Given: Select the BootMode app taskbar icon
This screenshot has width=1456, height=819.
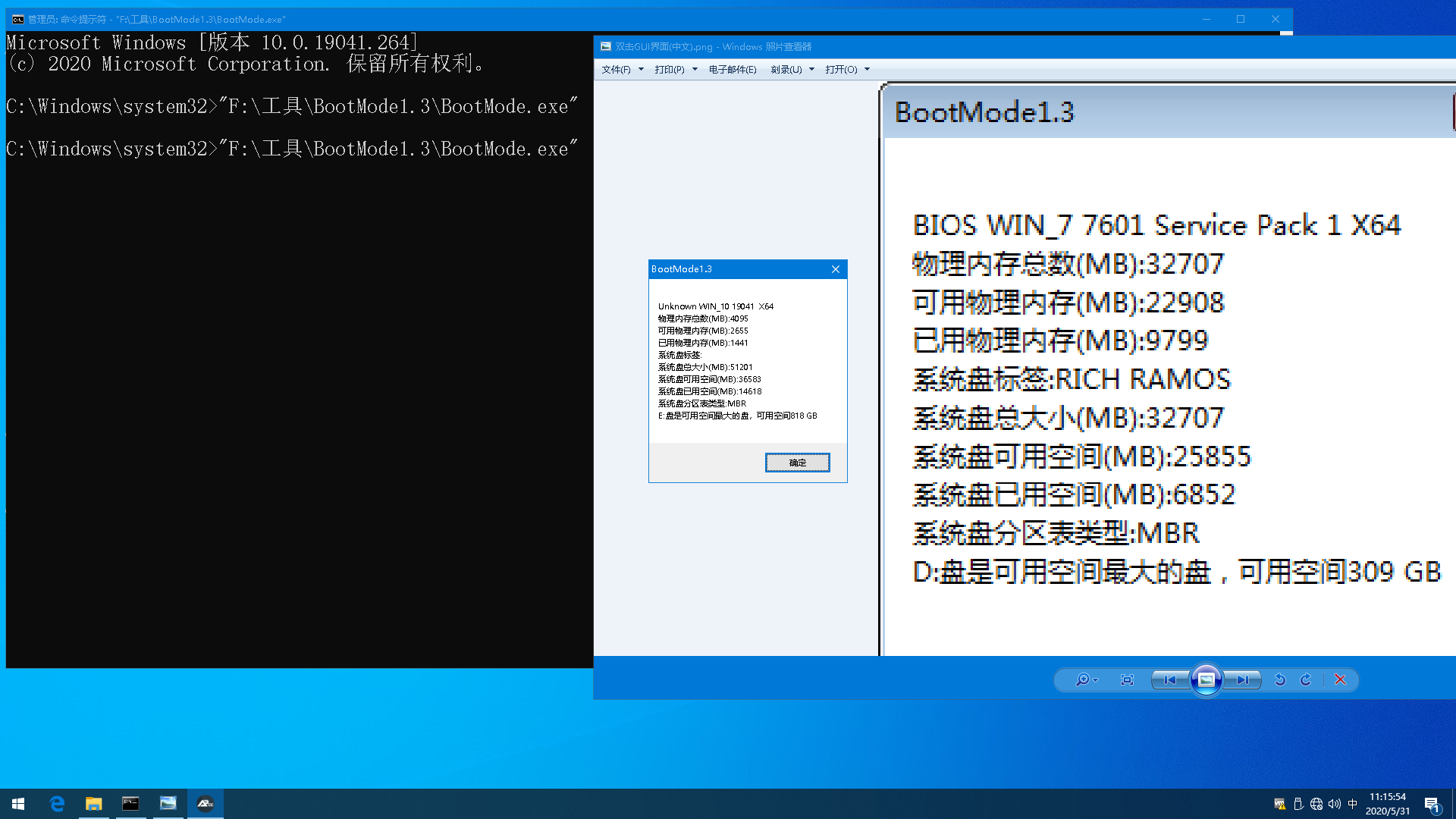Looking at the screenshot, I should pos(205,804).
